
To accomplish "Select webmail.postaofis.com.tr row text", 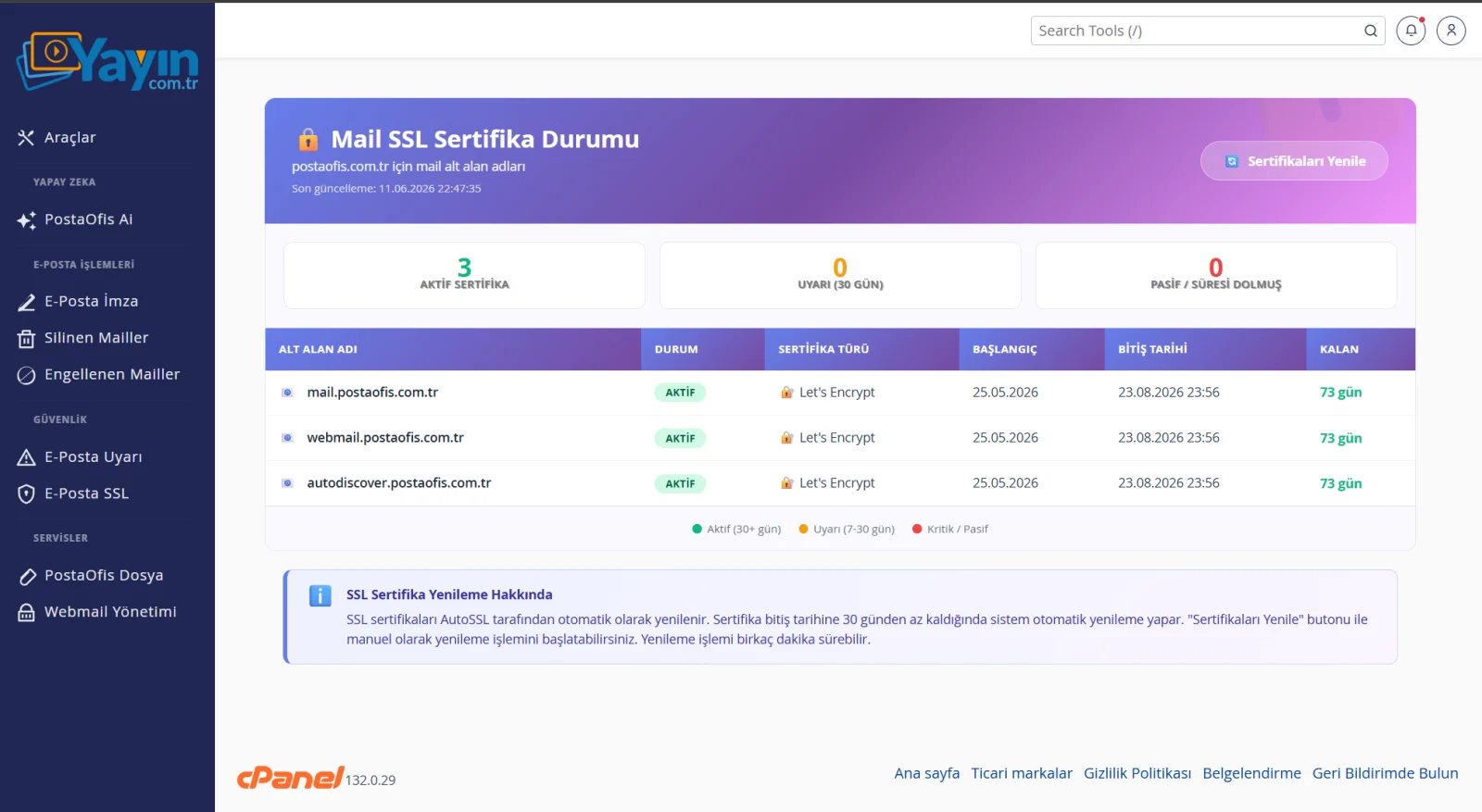I will [x=385, y=438].
